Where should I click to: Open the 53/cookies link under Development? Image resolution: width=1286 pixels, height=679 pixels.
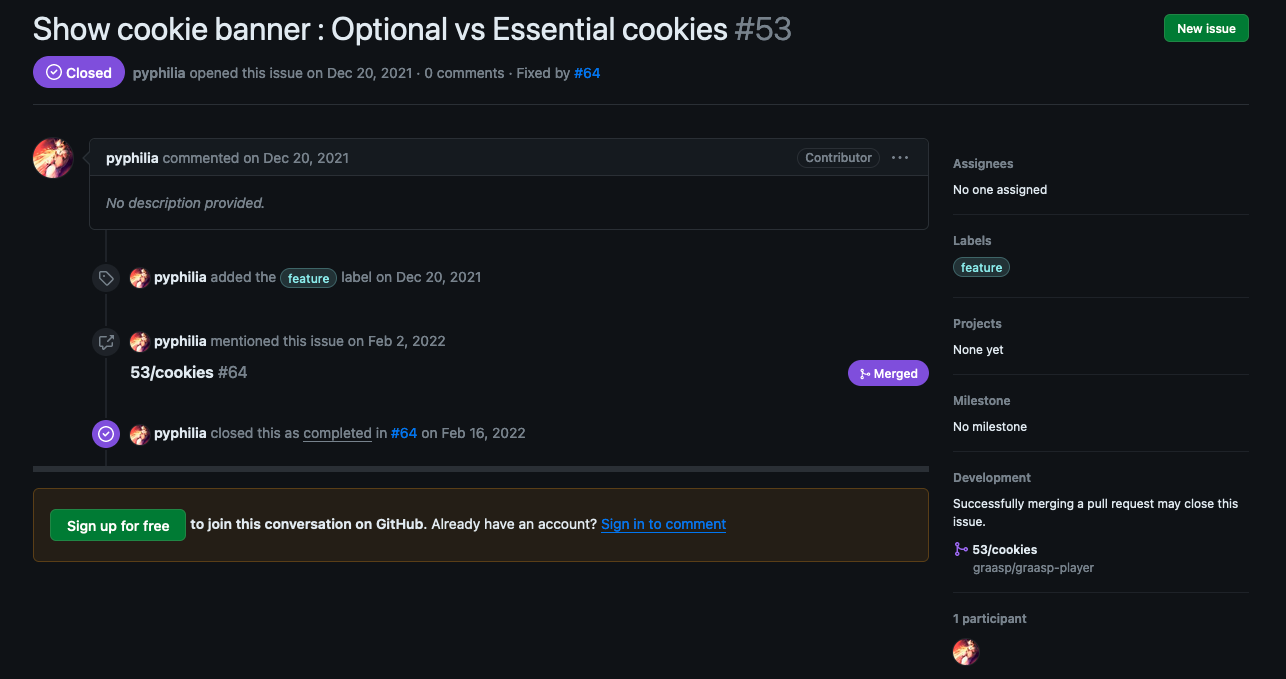point(1004,549)
